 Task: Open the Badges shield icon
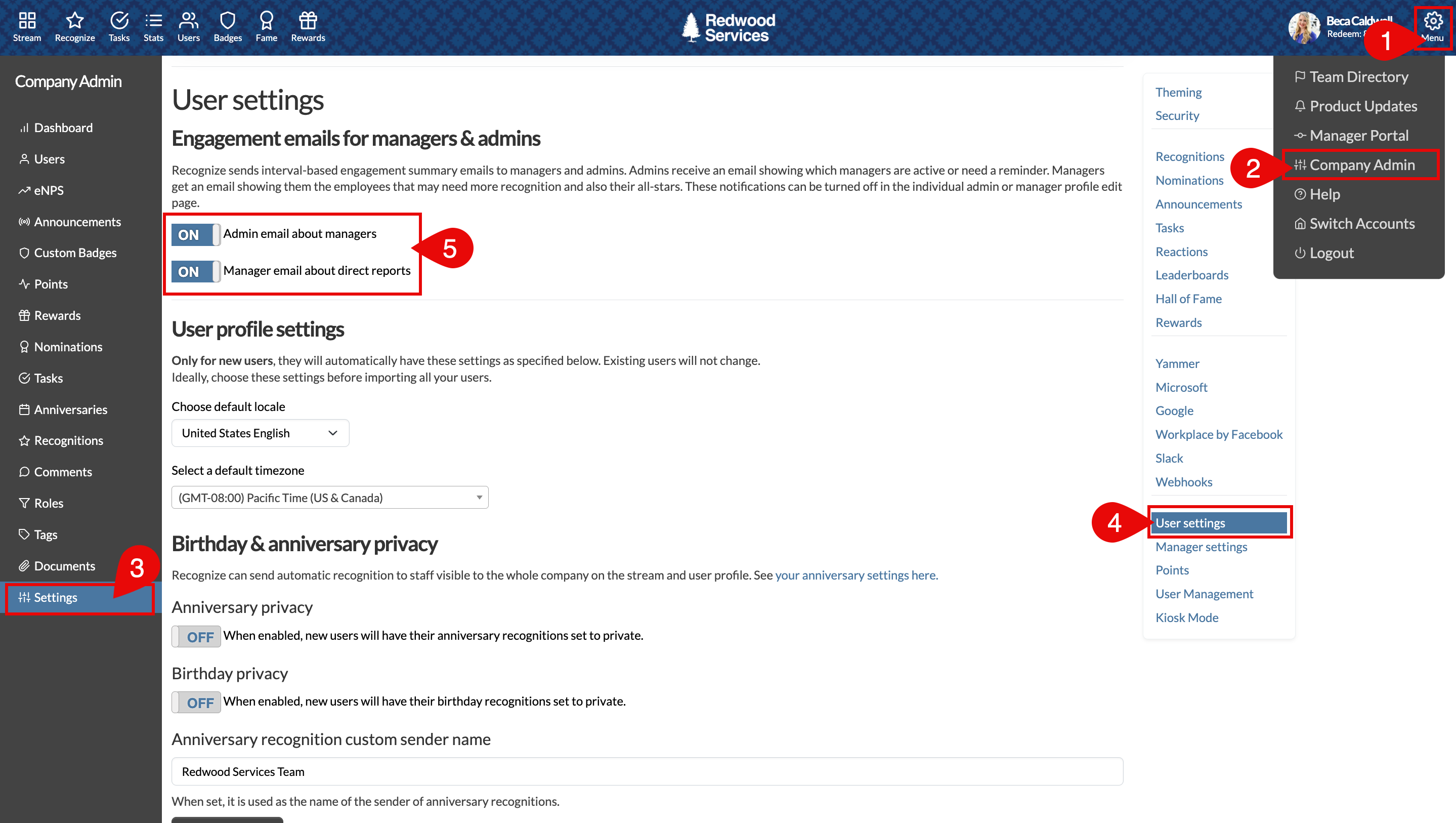(x=228, y=27)
